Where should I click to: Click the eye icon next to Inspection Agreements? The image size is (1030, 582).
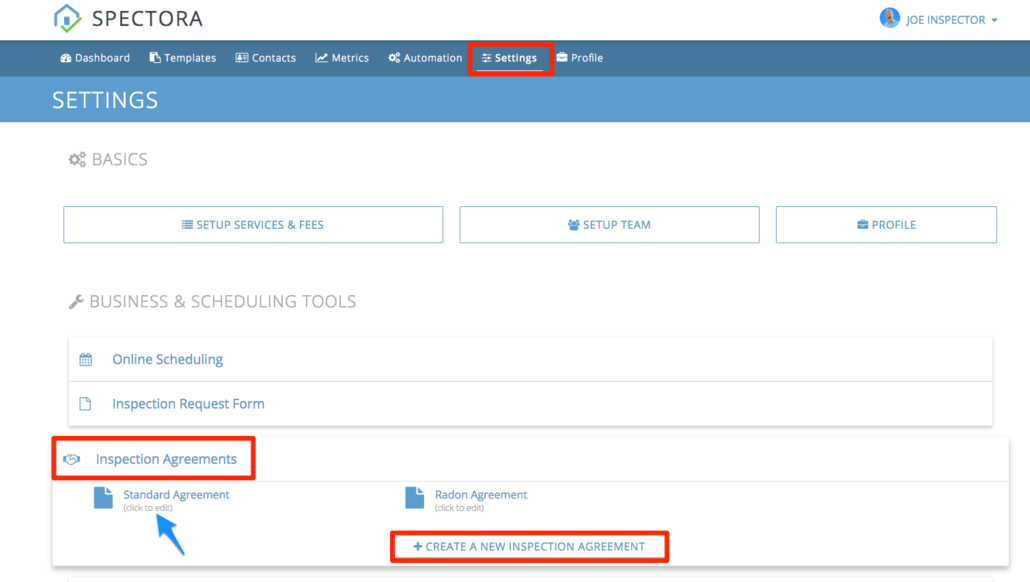pos(71,458)
